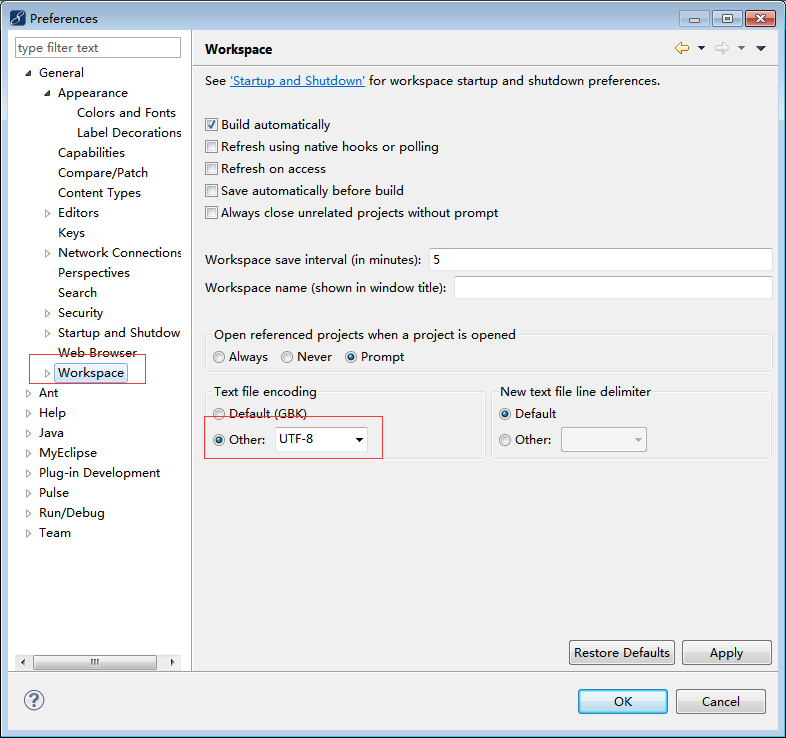This screenshot has width=786, height=738.
Task: Click the back navigation arrow icon
Action: click(x=682, y=48)
